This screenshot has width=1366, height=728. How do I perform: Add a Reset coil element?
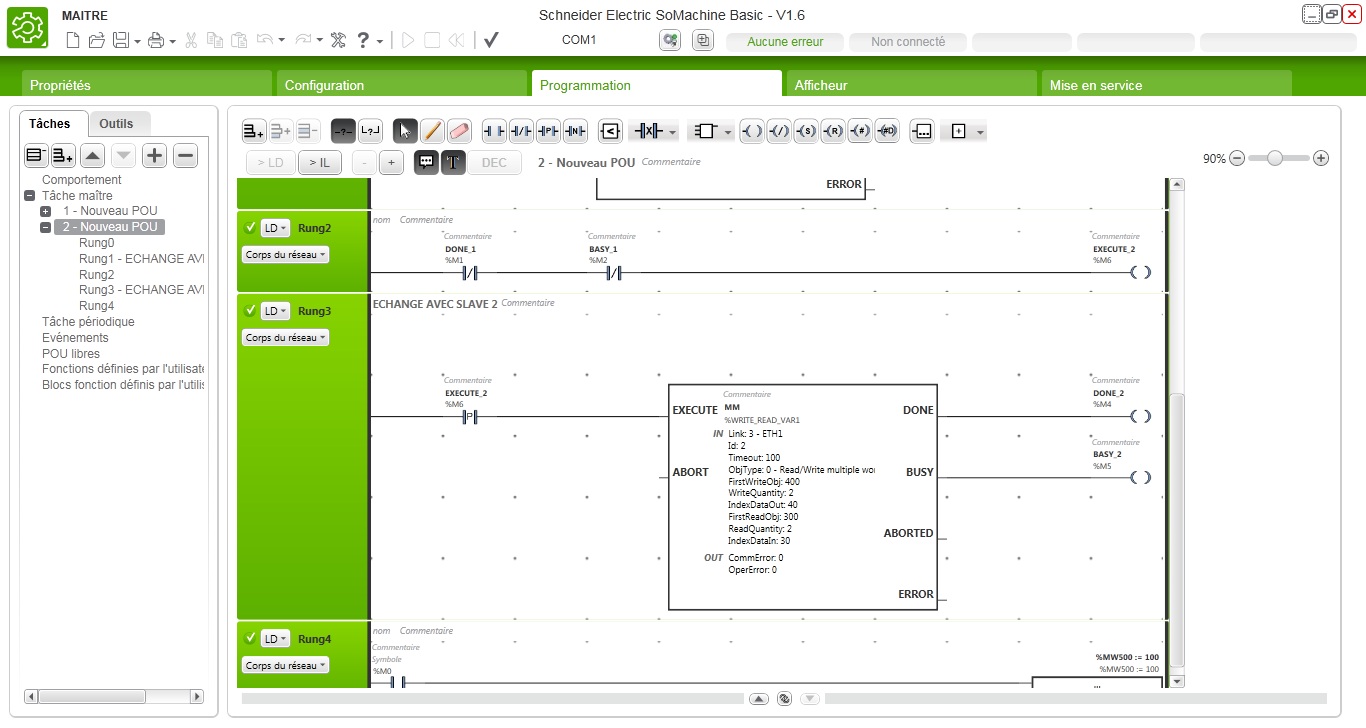tap(833, 131)
